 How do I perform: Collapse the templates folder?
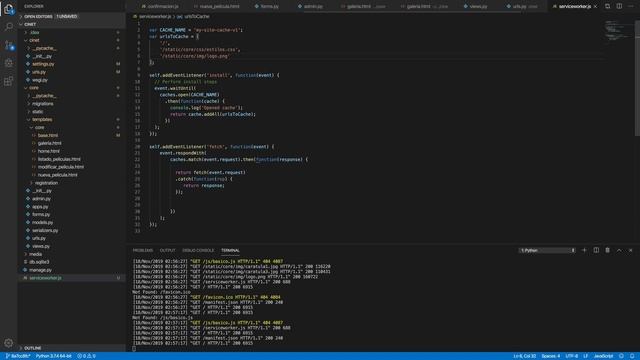[x=42, y=120]
